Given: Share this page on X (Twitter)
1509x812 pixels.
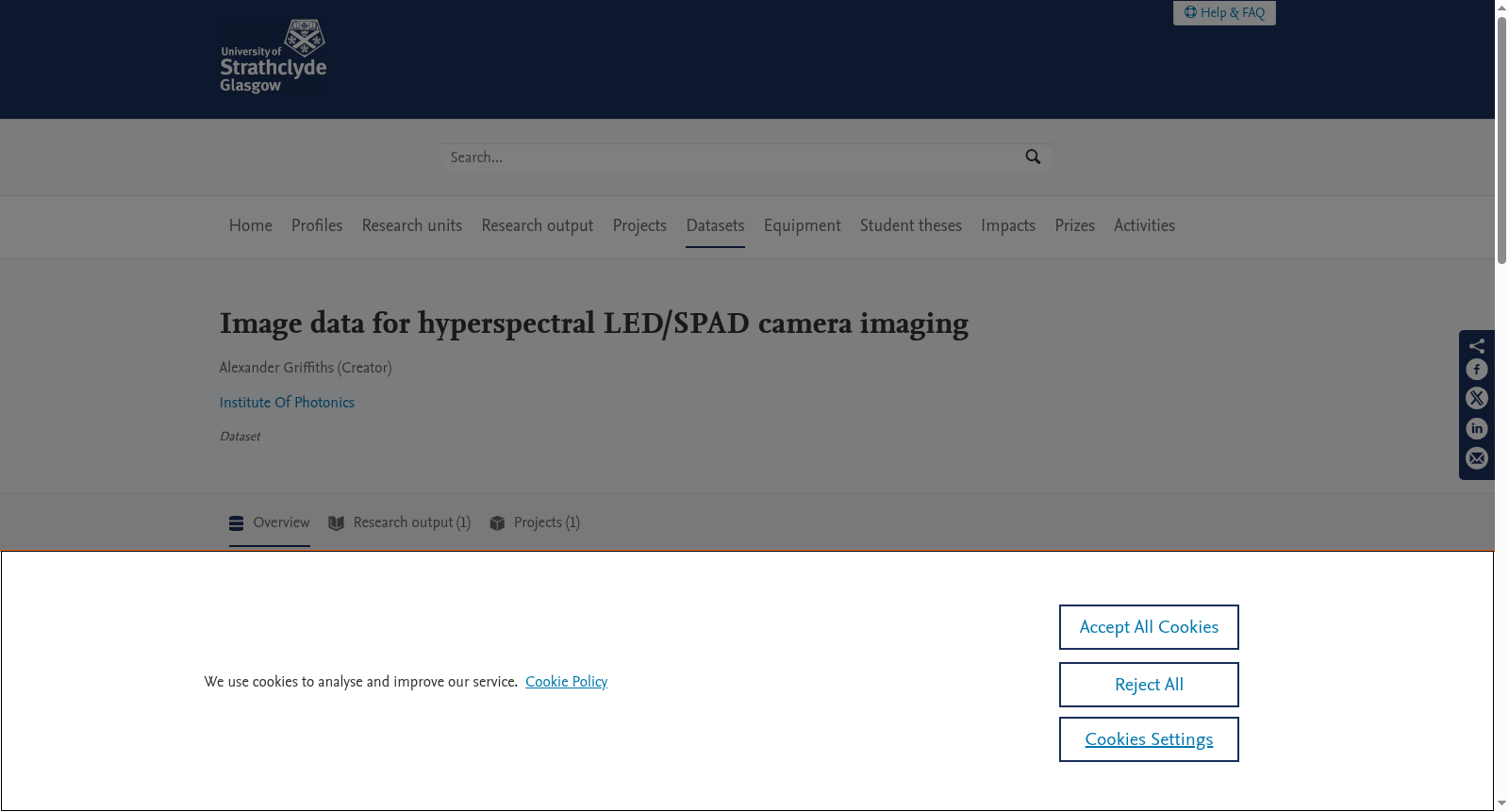Looking at the screenshot, I should tap(1477, 399).
